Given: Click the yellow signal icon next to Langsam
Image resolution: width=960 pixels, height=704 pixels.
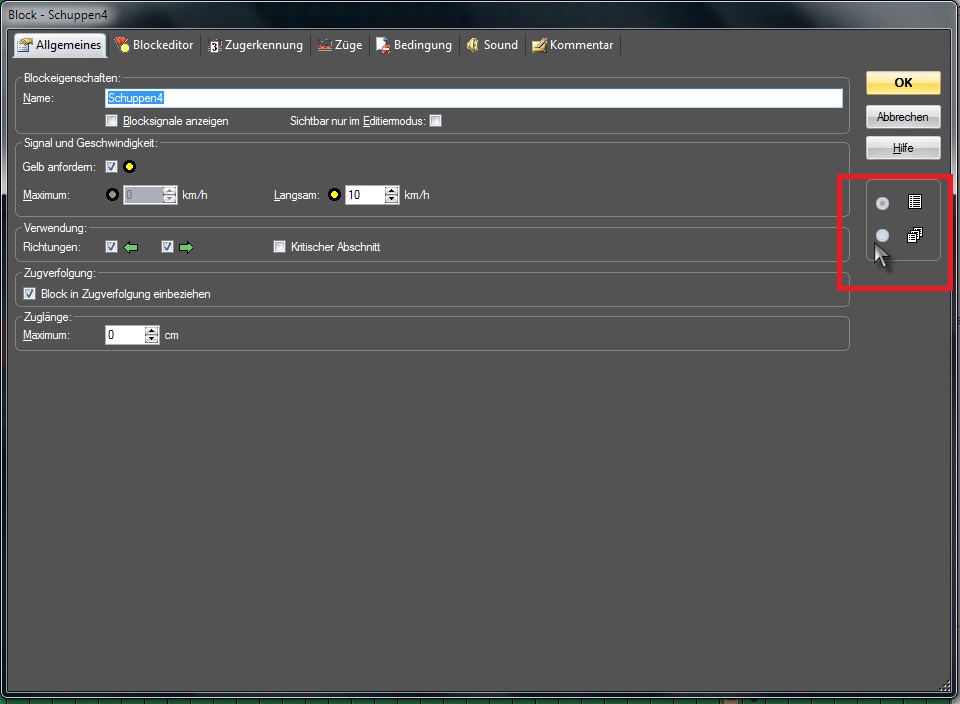Looking at the screenshot, I should click(334, 195).
